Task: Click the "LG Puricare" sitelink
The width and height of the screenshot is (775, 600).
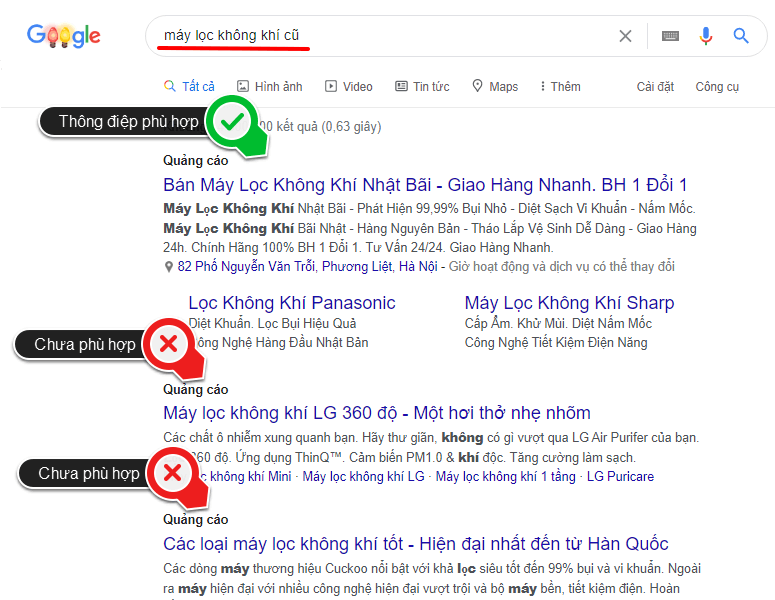Action: tap(620, 476)
